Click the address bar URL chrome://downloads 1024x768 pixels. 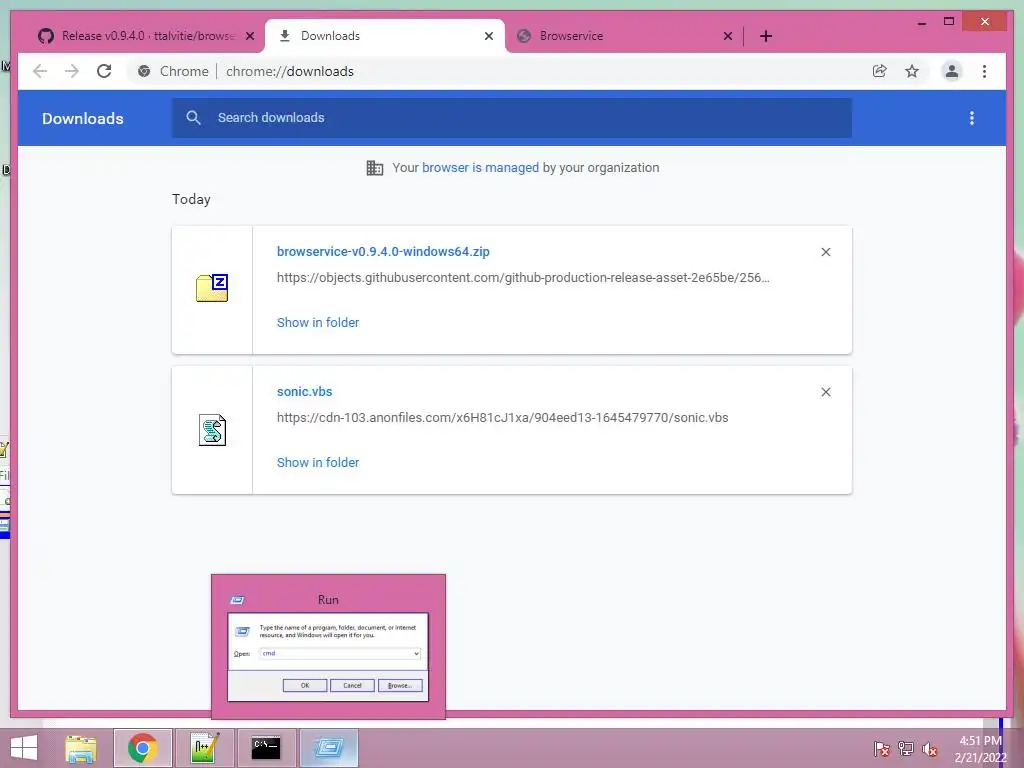click(290, 71)
